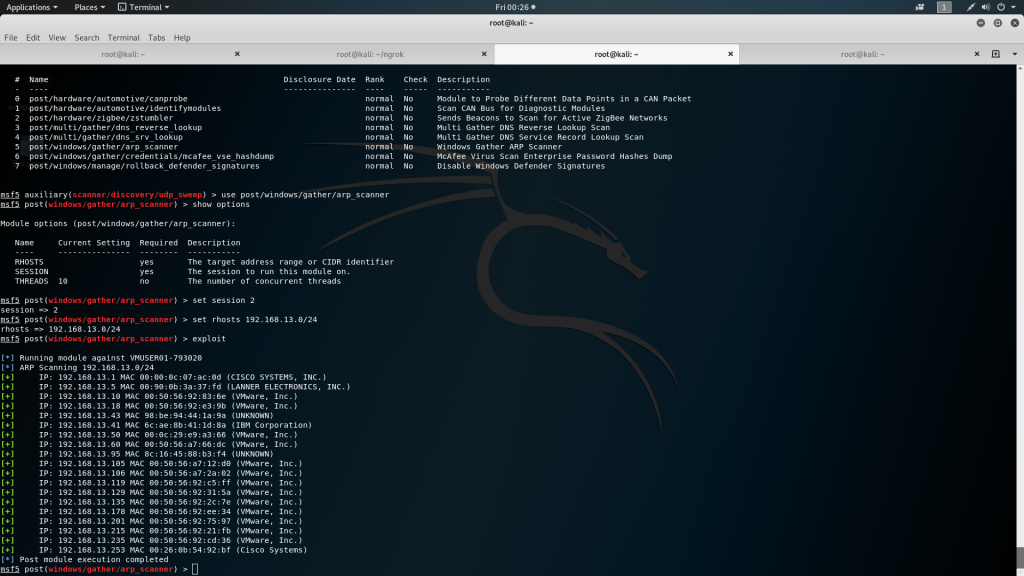Click the 'exploit' command text
The width and height of the screenshot is (1024, 576).
coord(209,339)
